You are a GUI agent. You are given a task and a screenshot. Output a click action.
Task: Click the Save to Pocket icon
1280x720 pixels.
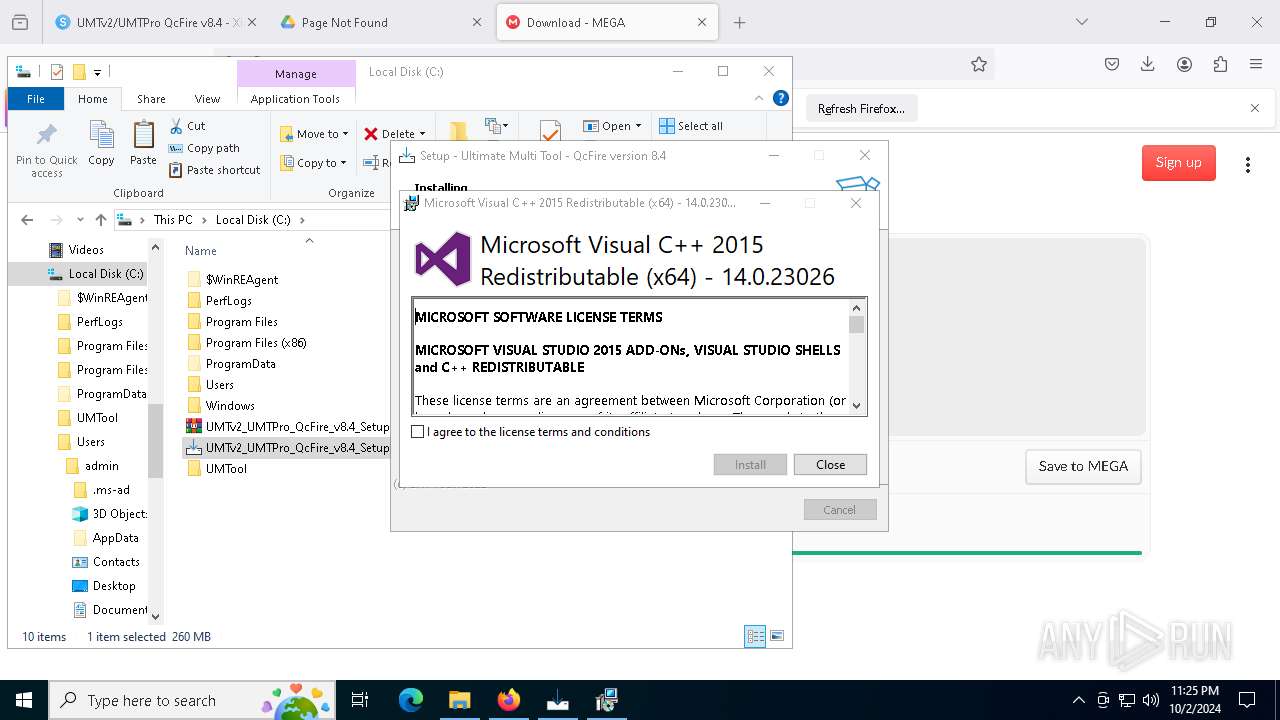(1112, 64)
